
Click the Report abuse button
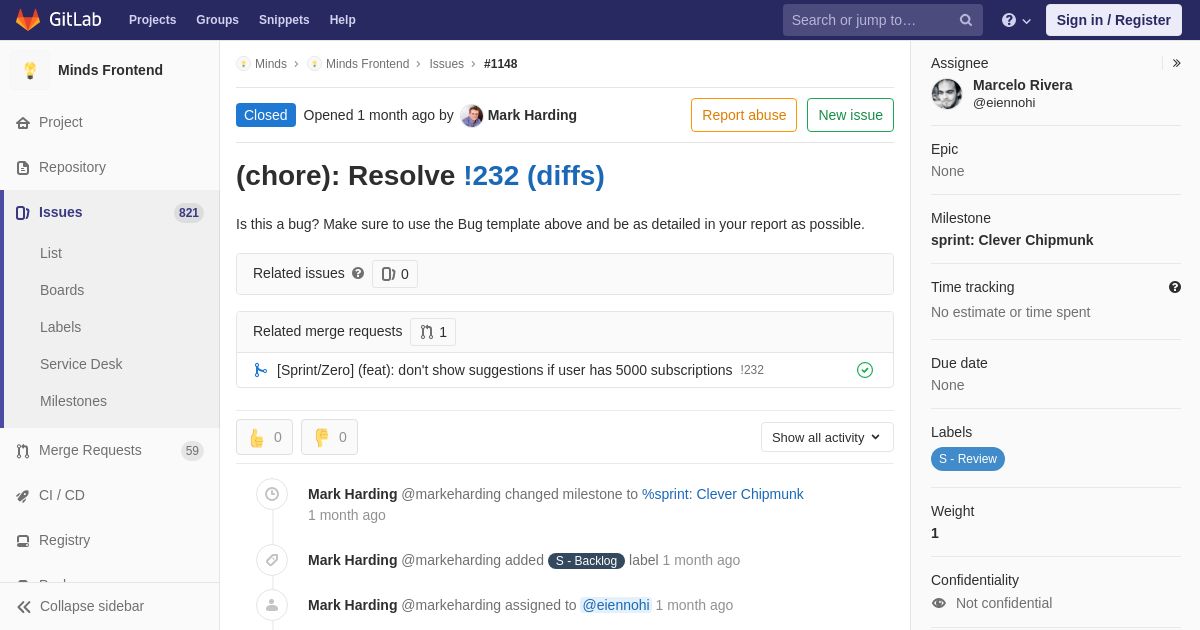[744, 115]
